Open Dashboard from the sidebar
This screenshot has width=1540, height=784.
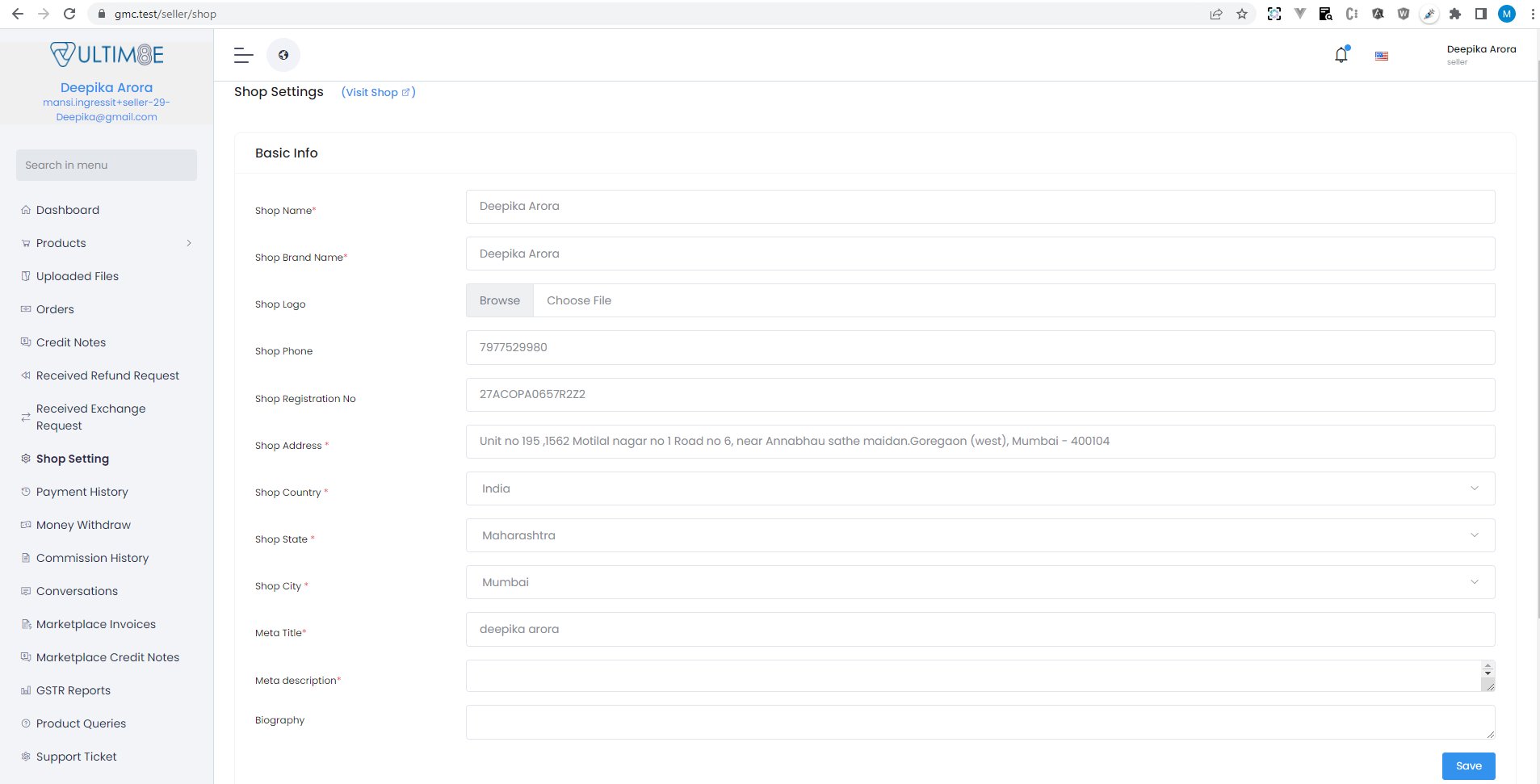(x=68, y=210)
